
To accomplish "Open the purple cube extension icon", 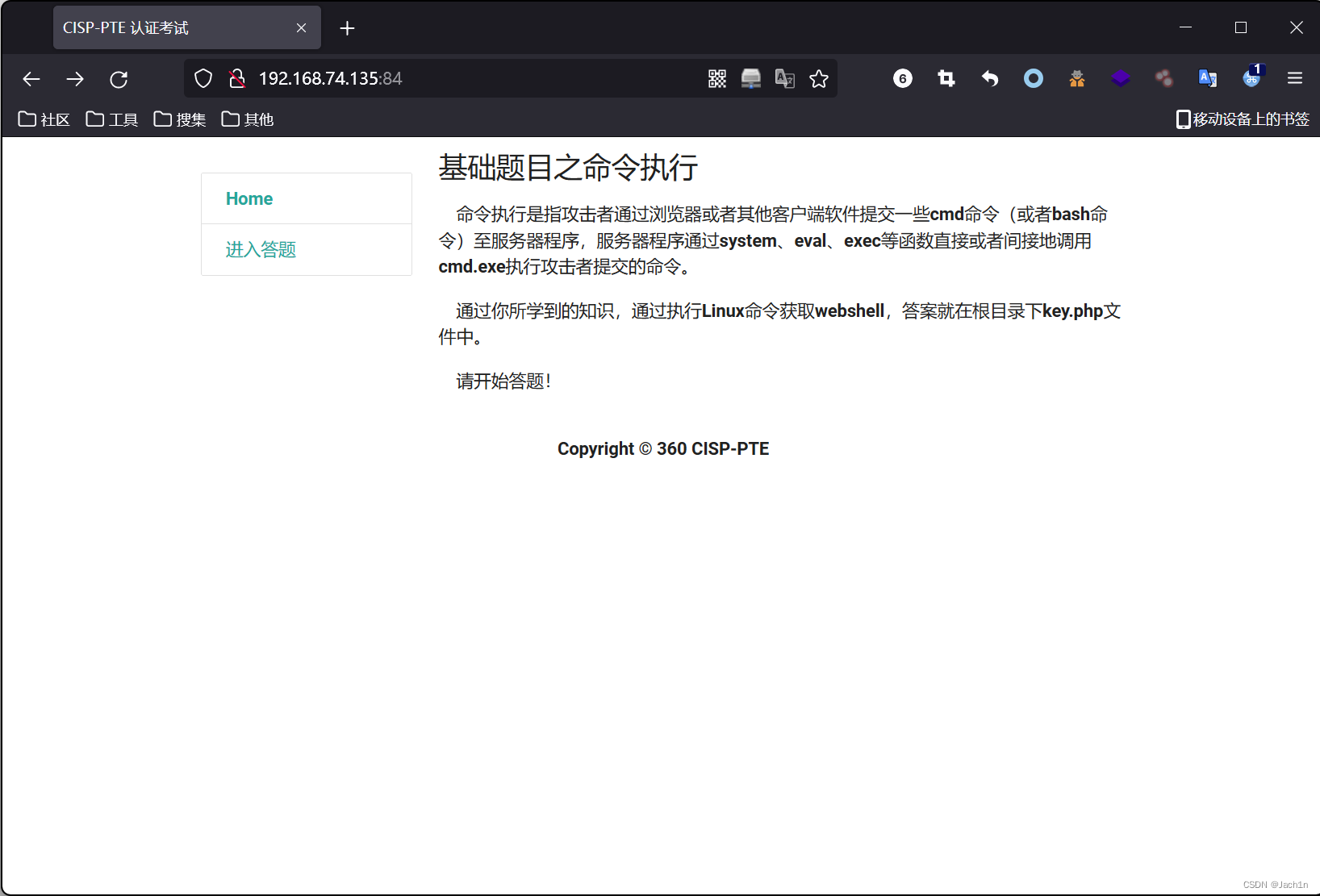I will [1121, 78].
